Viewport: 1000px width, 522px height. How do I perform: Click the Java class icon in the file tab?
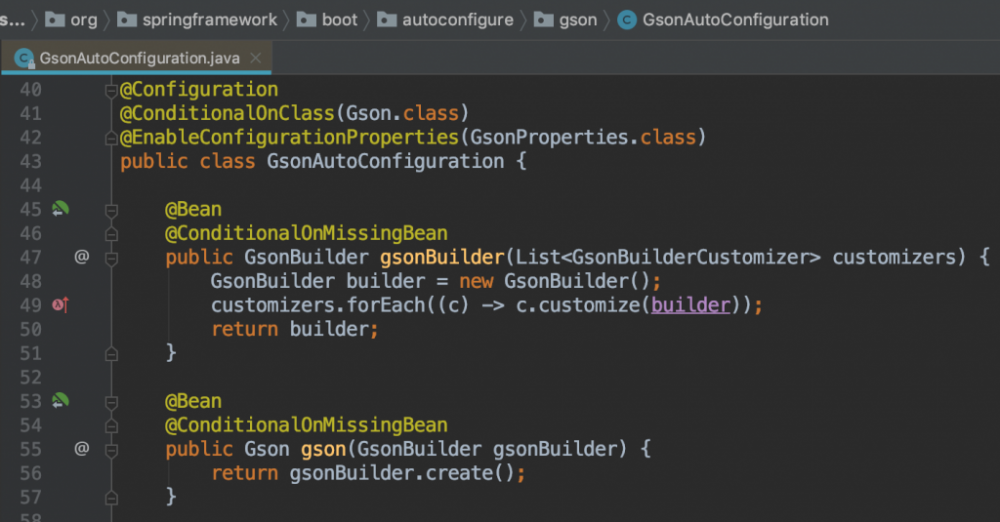pyautogui.click(x=23, y=58)
